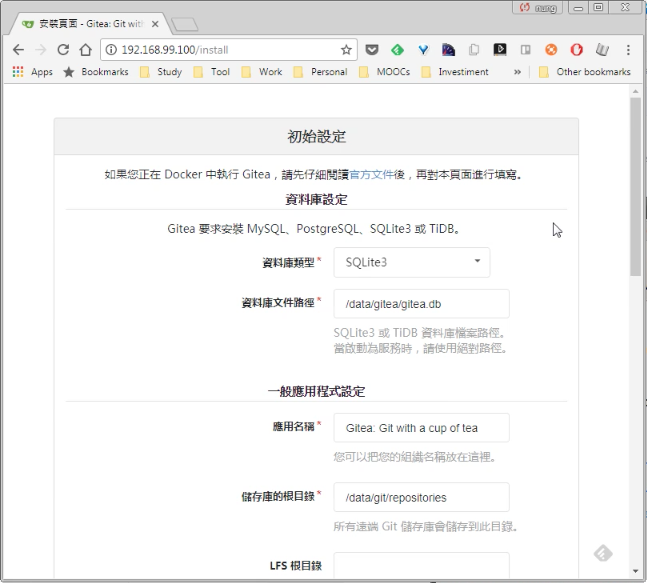The image size is (647, 583).
Task: Click the scrollbar down arrow
Action: click(x=635, y=571)
